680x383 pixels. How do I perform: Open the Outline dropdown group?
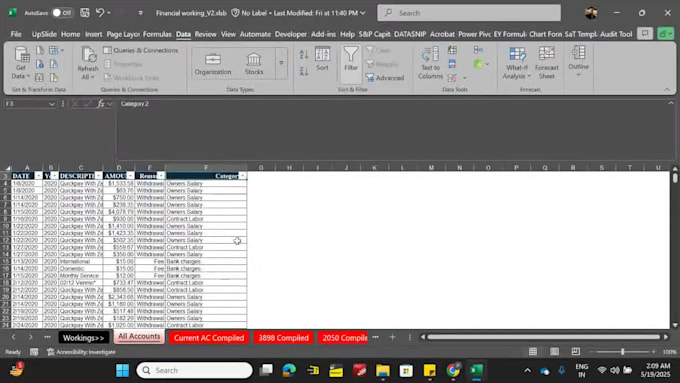point(578,62)
